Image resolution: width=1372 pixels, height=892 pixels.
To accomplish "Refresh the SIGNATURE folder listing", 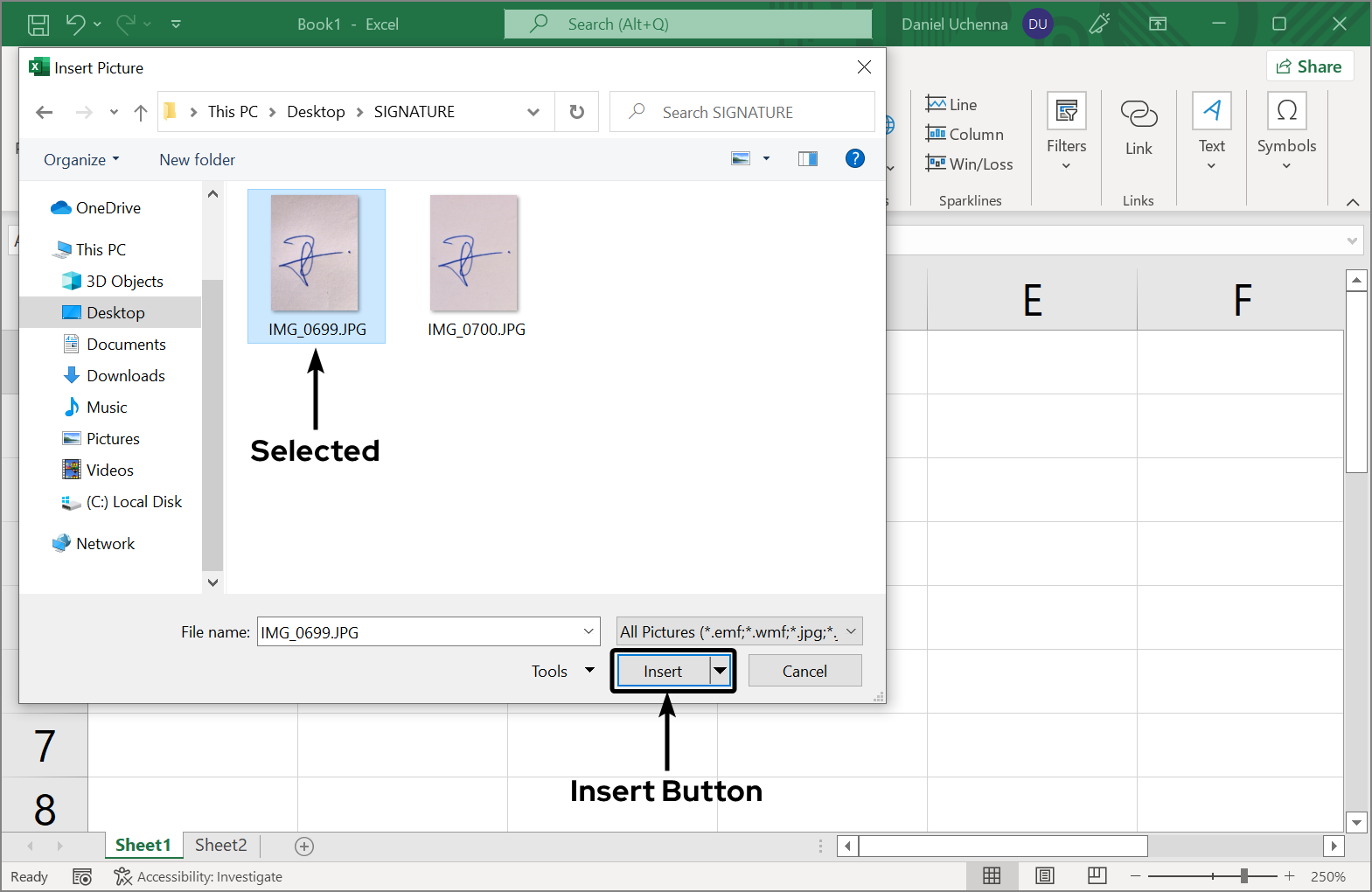I will [576, 112].
